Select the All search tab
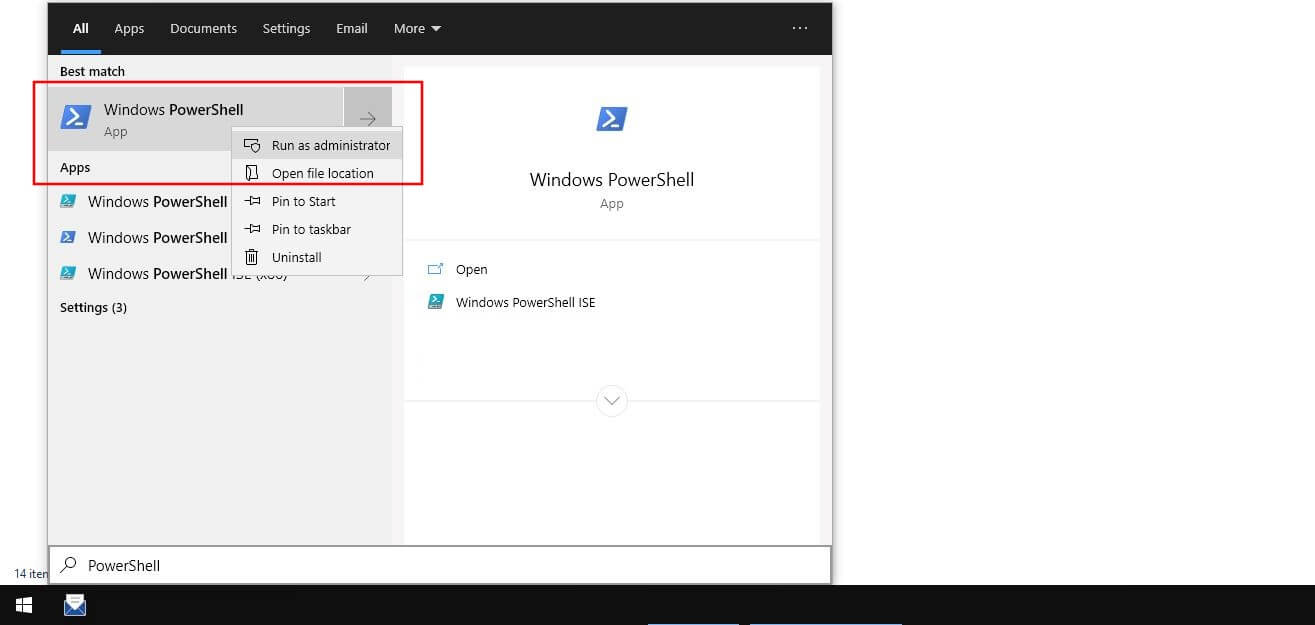Viewport: 1315px width, 625px height. (80, 28)
